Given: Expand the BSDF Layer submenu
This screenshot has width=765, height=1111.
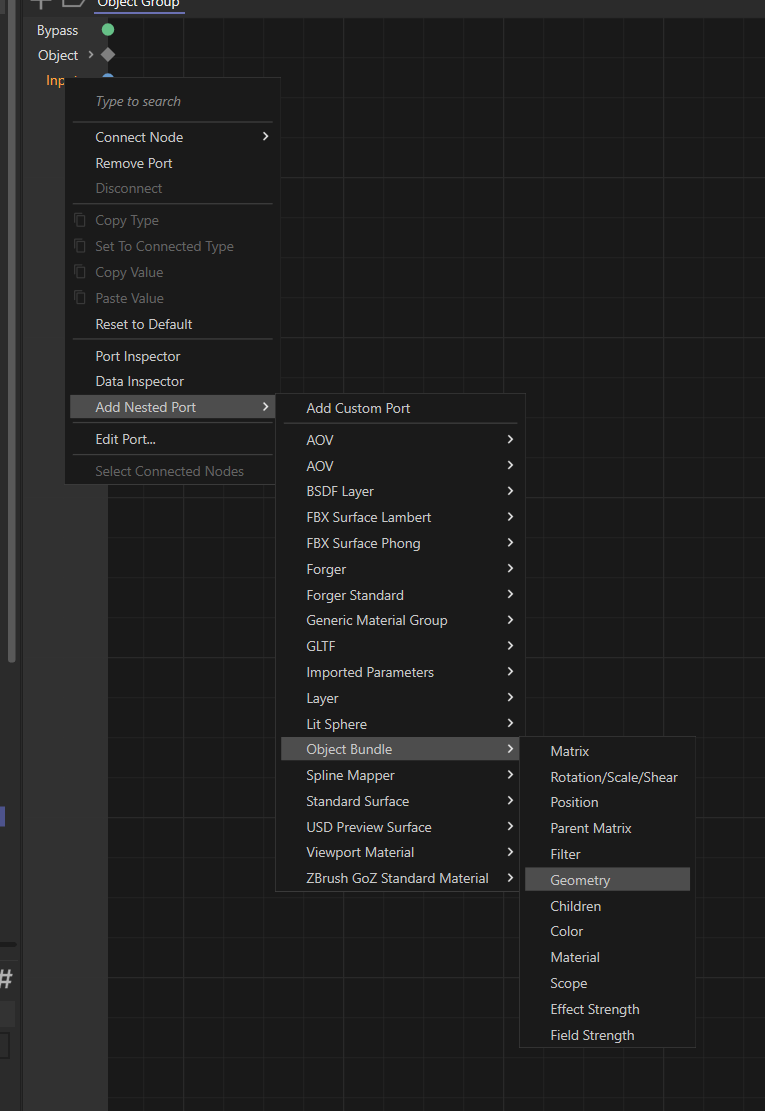Looking at the screenshot, I should pyautogui.click(x=510, y=491).
